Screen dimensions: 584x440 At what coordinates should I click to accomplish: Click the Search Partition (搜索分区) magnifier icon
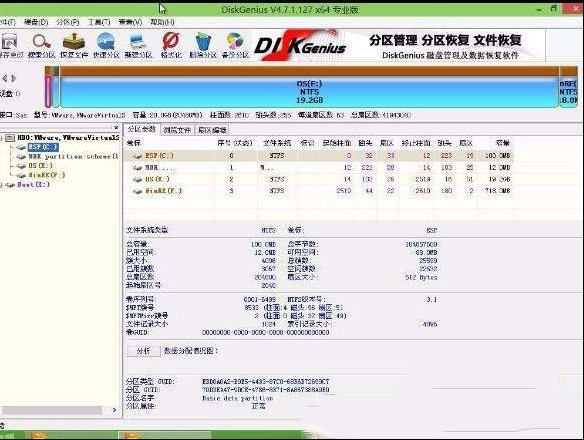(x=41, y=45)
